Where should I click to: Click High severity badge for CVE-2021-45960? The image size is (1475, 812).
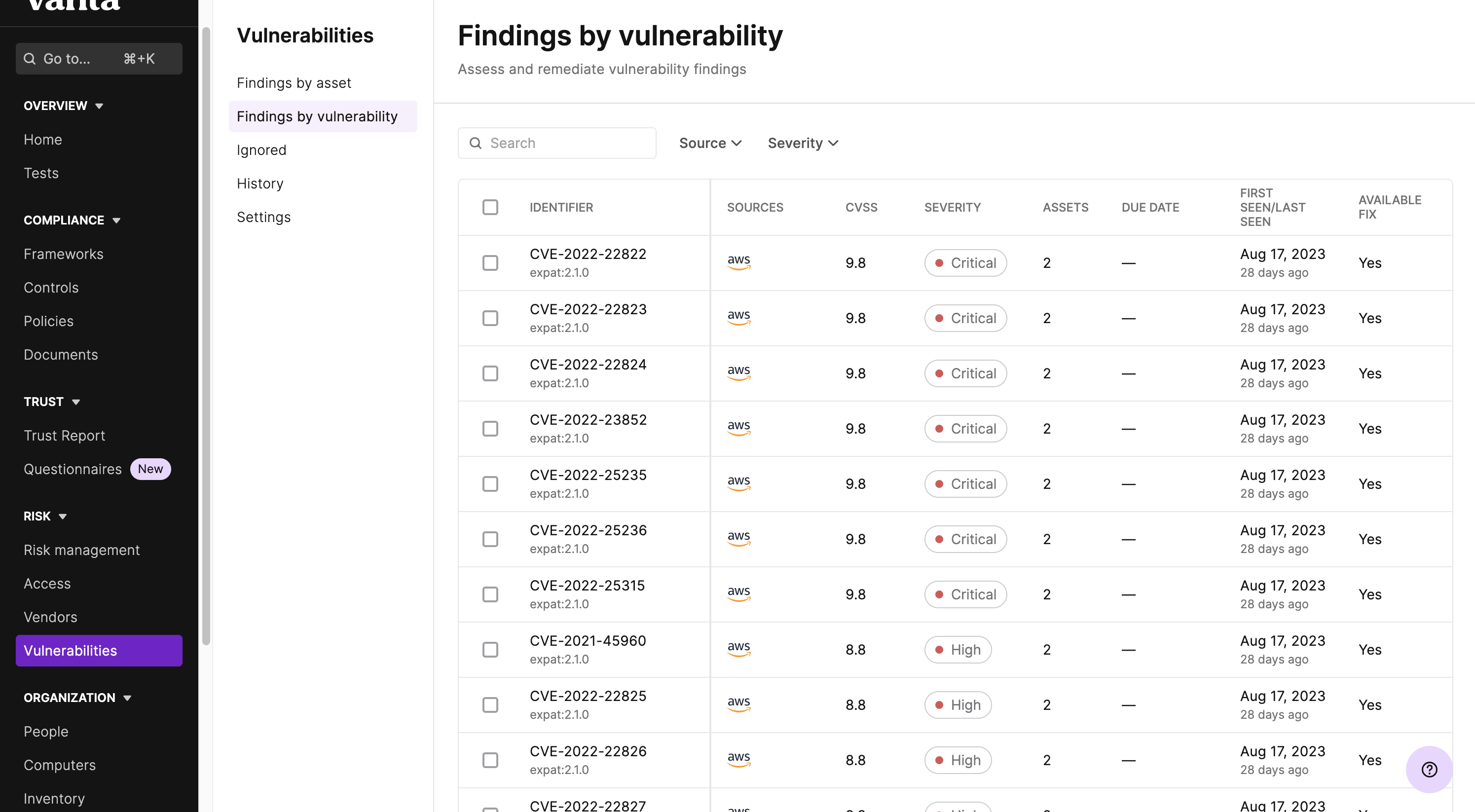pyautogui.click(x=958, y=649)
